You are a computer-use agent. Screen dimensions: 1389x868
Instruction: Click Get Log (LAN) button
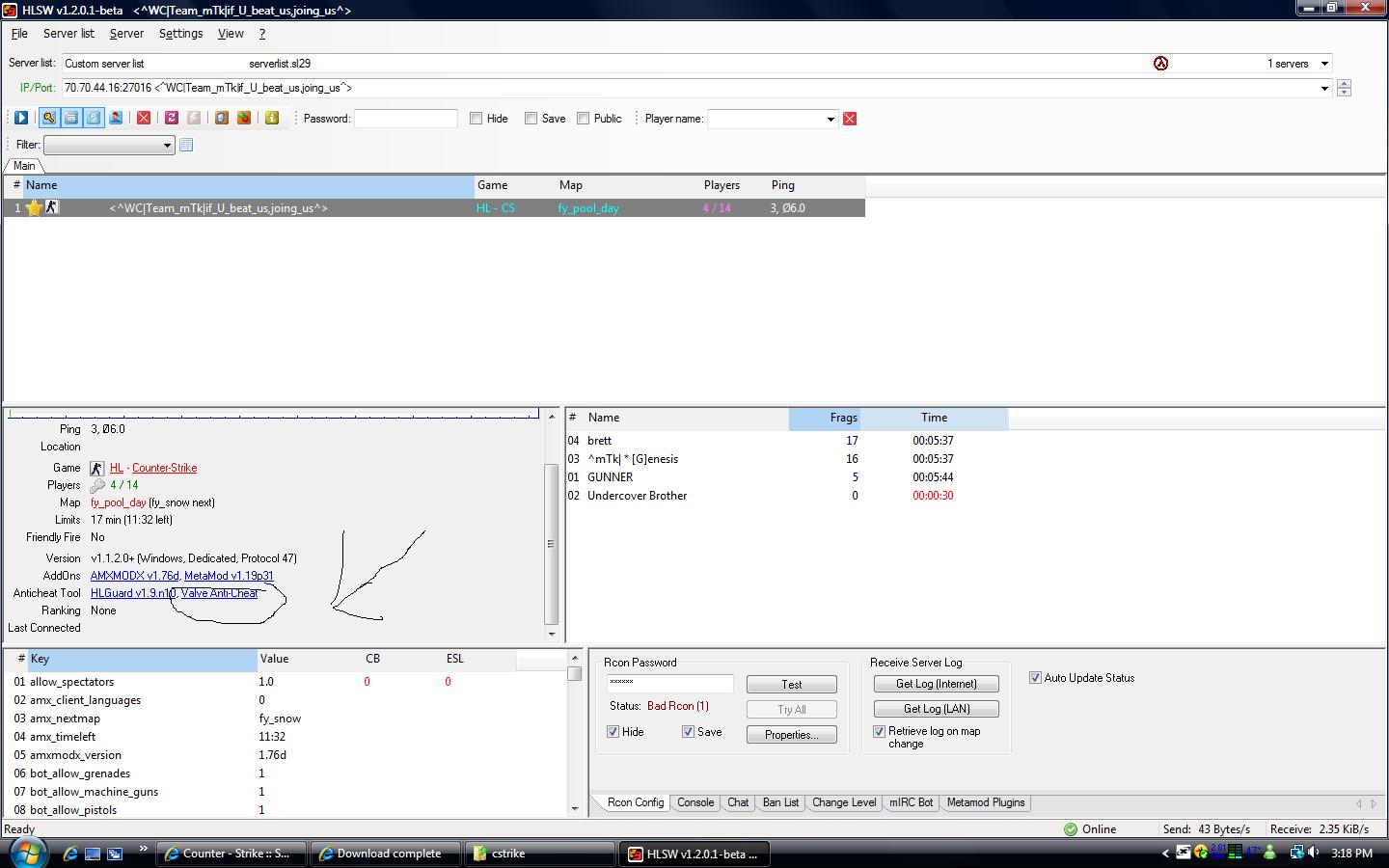coord(937,709)
